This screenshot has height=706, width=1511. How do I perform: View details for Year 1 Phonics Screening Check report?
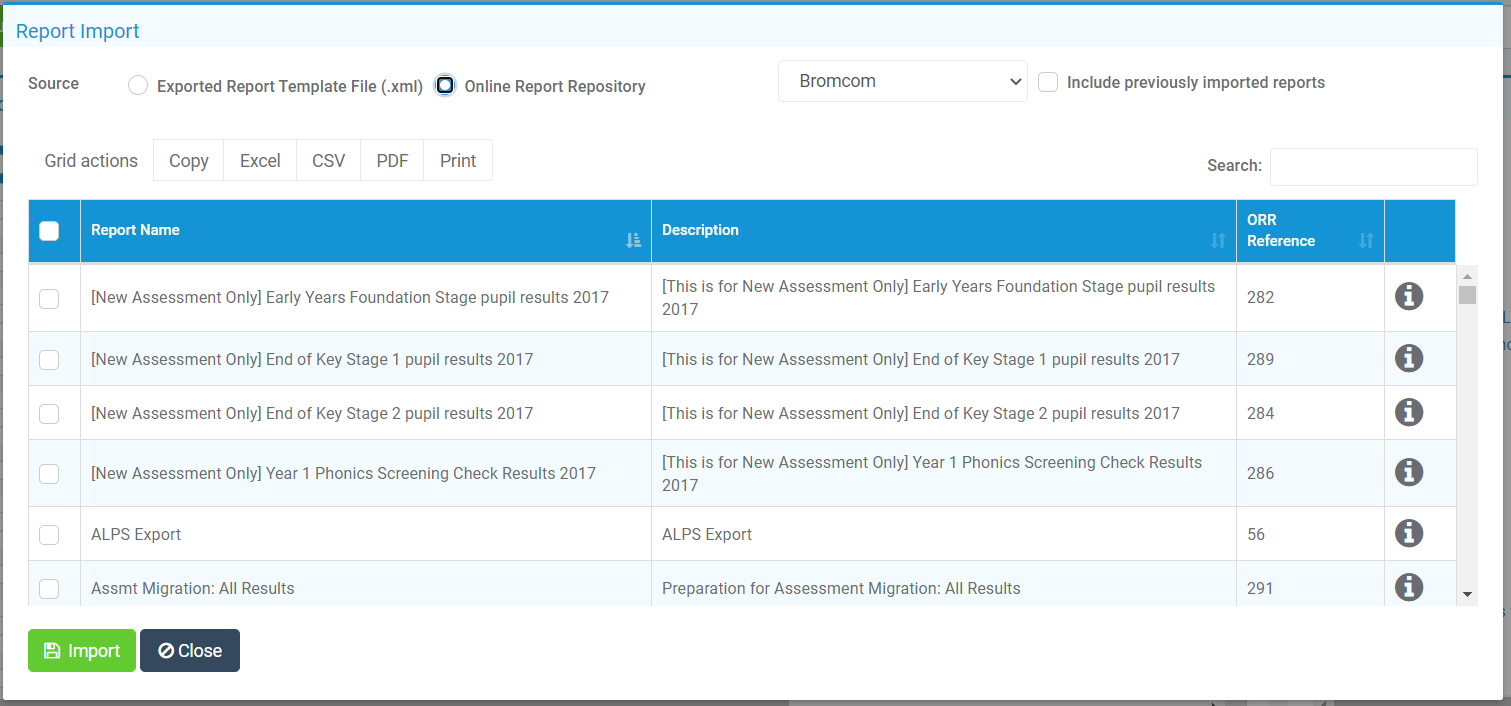click(x=1409, y=472)
